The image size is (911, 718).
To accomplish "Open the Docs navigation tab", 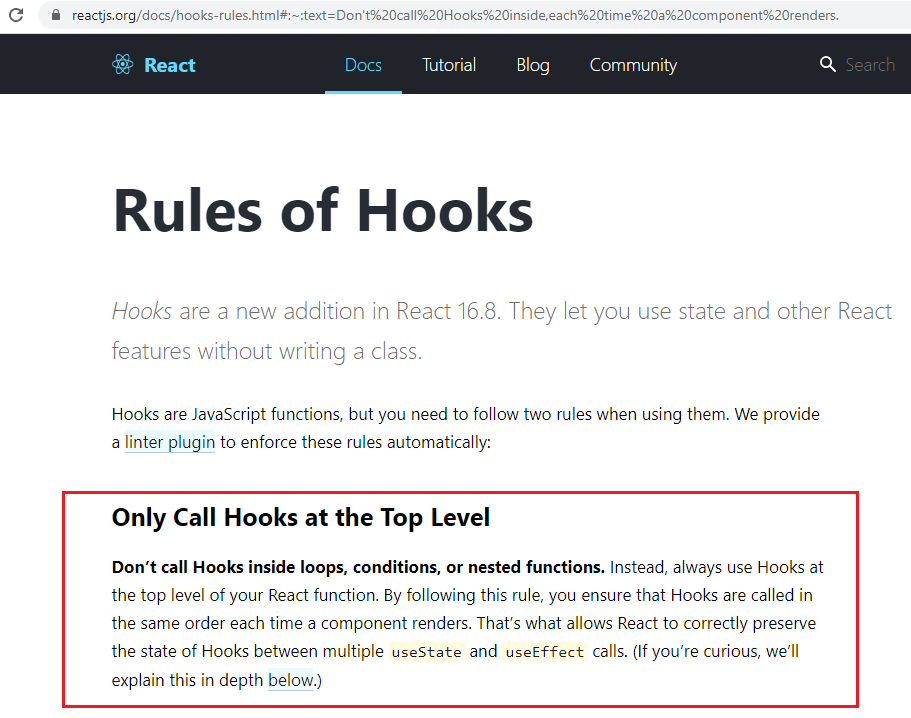I will coord(363,65).
